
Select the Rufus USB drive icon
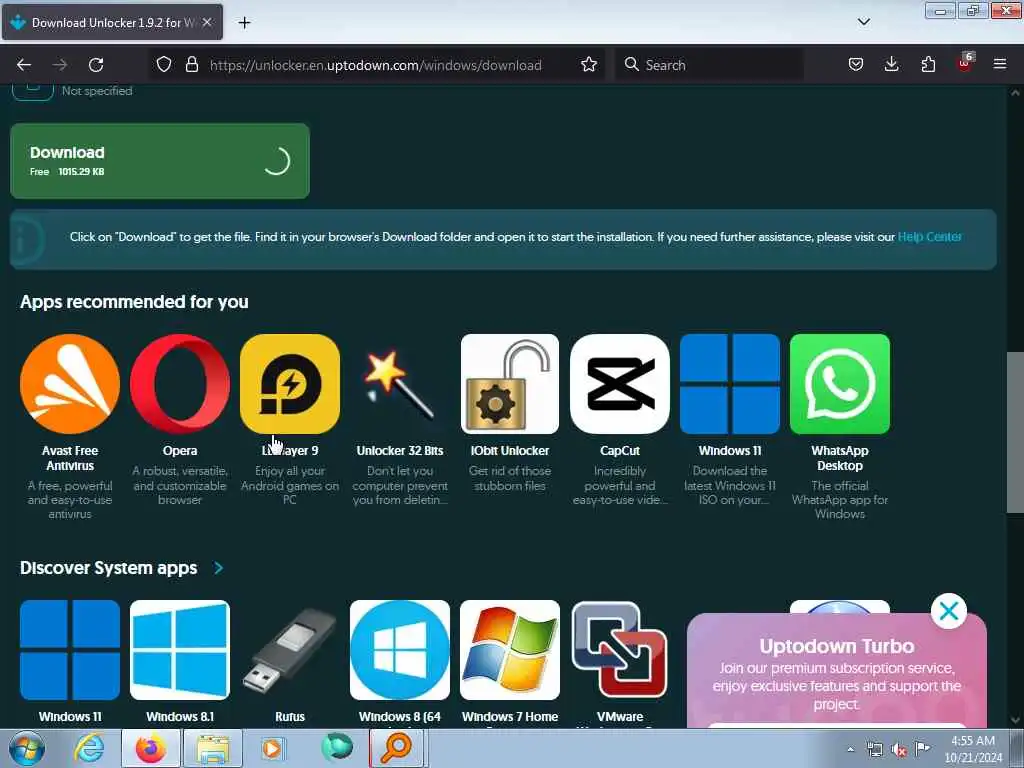coord(290,650)
